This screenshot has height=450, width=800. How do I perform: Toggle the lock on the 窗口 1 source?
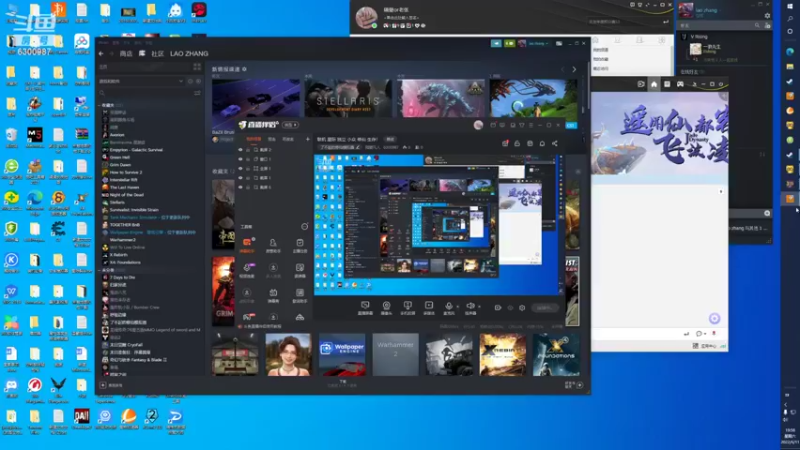(x=248, y=159)
